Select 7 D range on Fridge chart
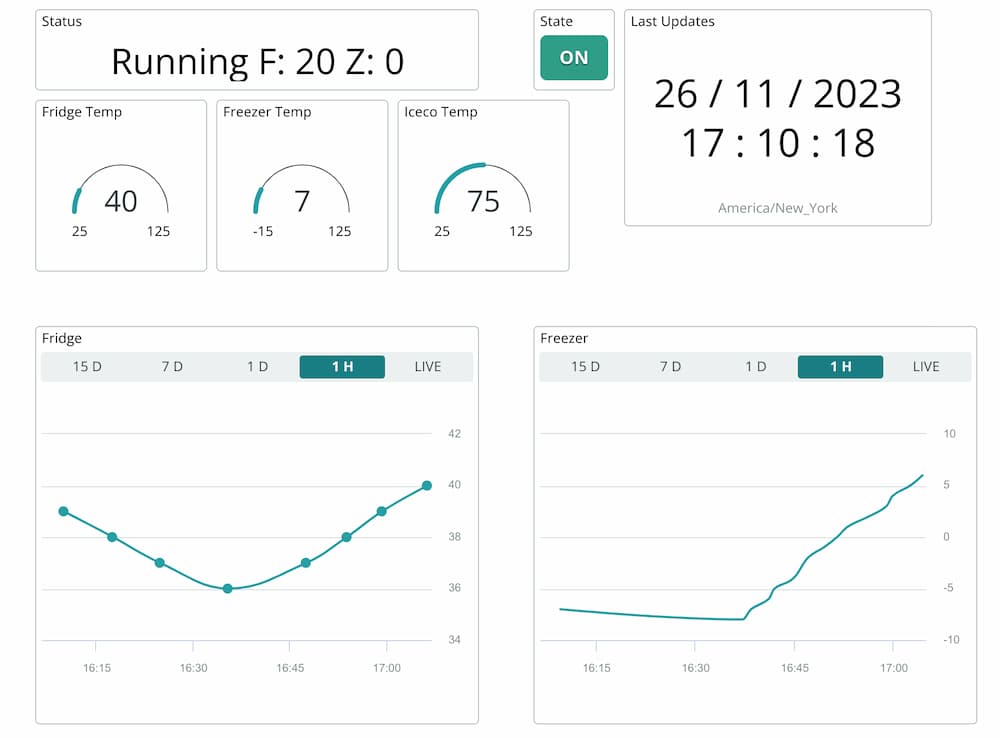 pyautogui.click(x=172, y=367)
